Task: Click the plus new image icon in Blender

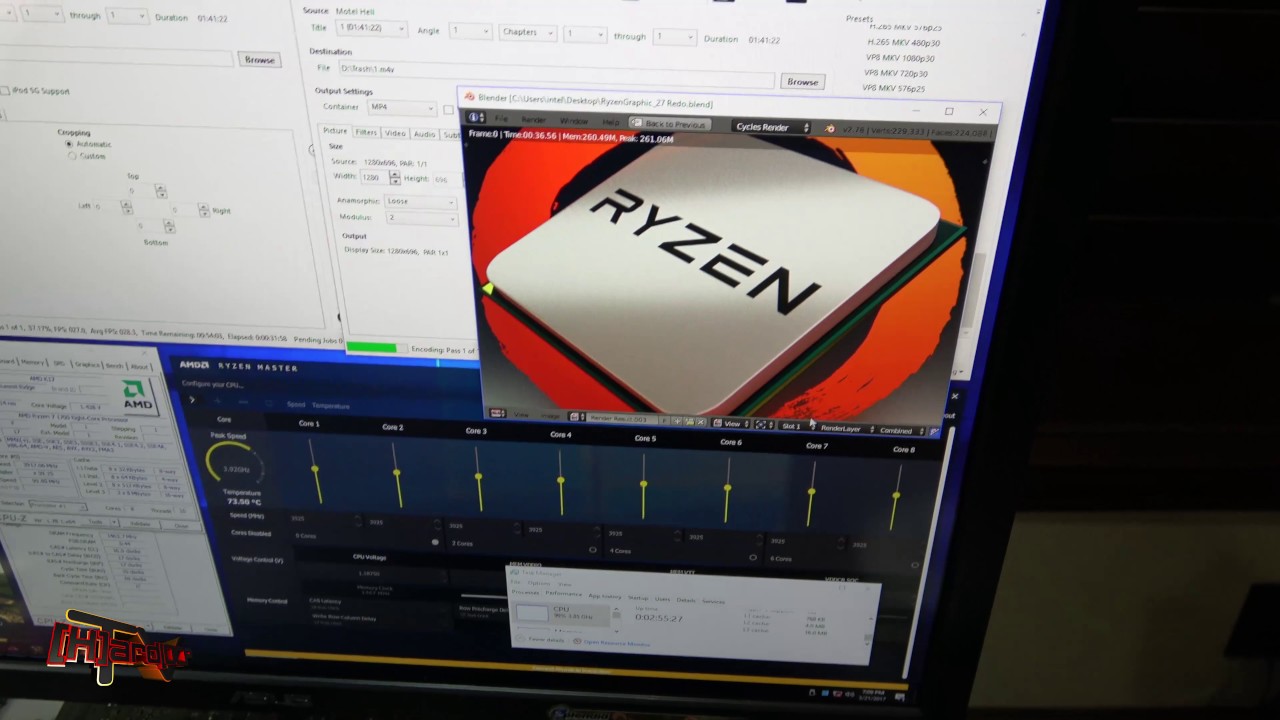Action: pos(676,421)
